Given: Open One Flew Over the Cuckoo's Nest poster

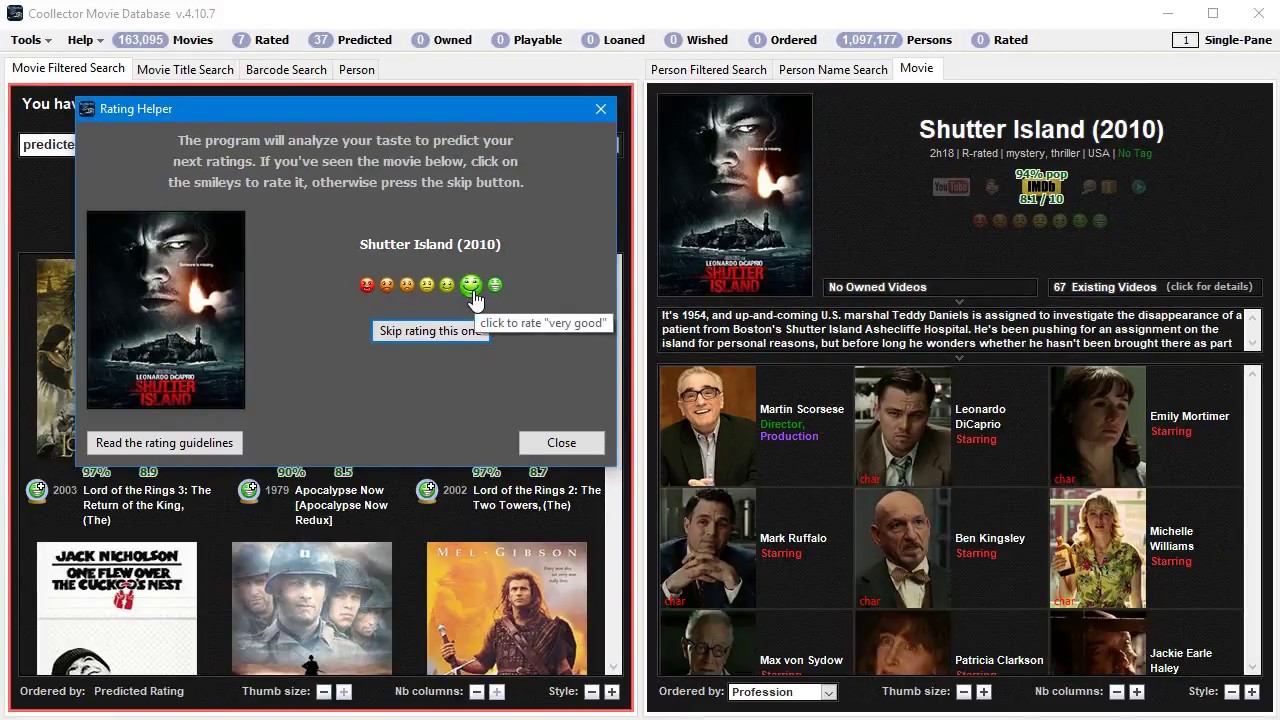Looking at the screenshot, I should click(117, 608).
